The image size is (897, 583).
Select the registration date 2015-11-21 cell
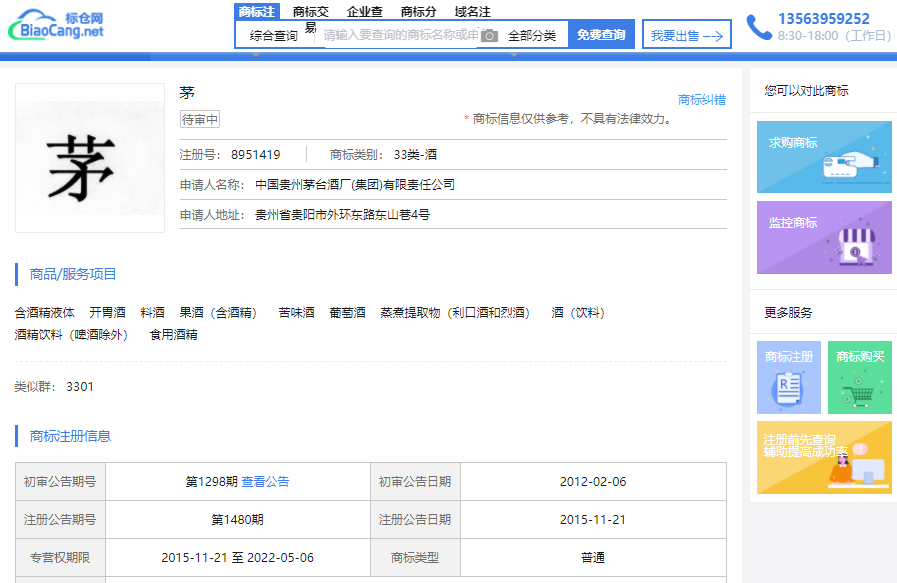tap(593, 519)
